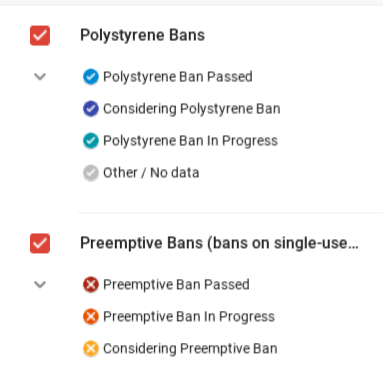
Task: Collapse the Polystyrene Bans legend chevron
Action: pos(40,77)
